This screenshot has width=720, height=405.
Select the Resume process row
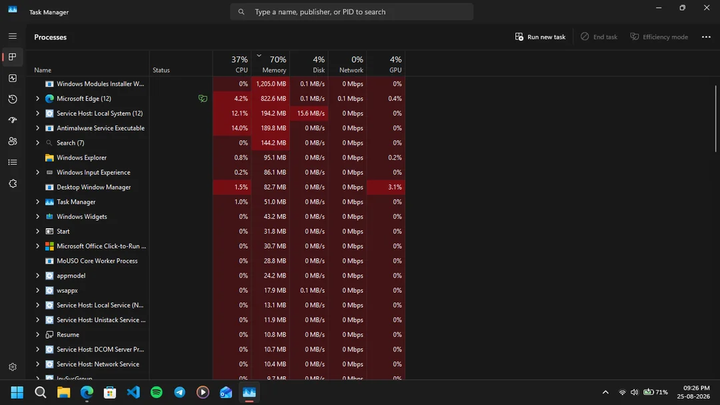pos(215,335)
